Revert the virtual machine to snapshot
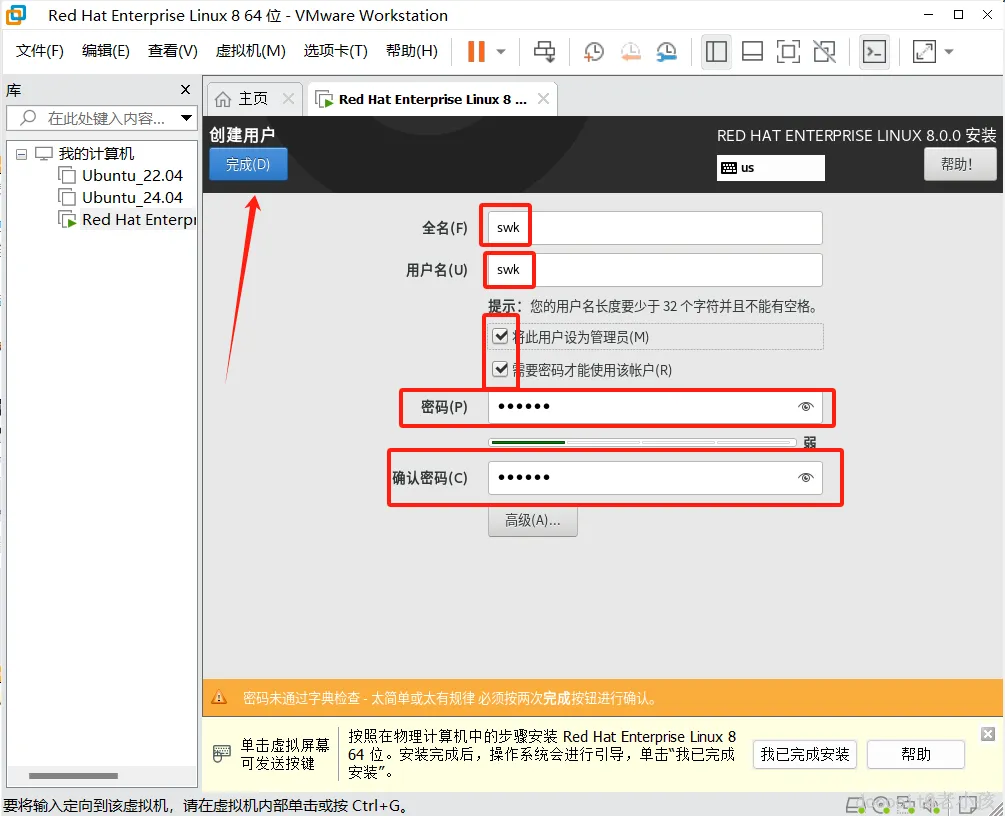The height and width of the screenshot is (816, 1005). click(x=631, y=51)
